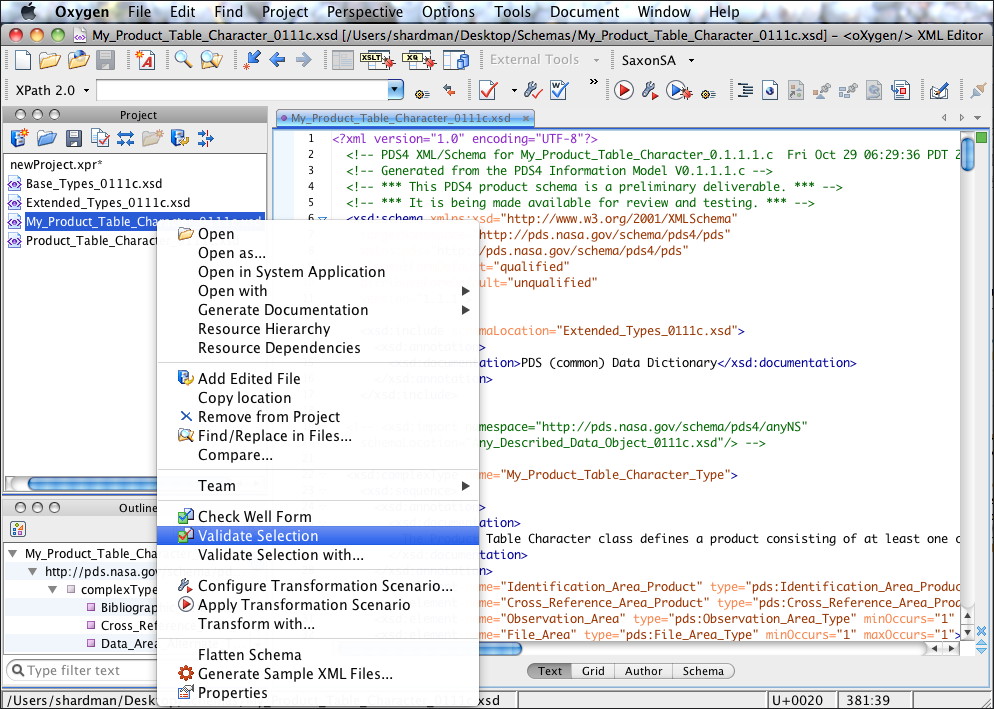Image resolution: width=994 pixels, height=709 pixels.
Task: Click the Outline panel settings icon
Action: coord(18,529)
